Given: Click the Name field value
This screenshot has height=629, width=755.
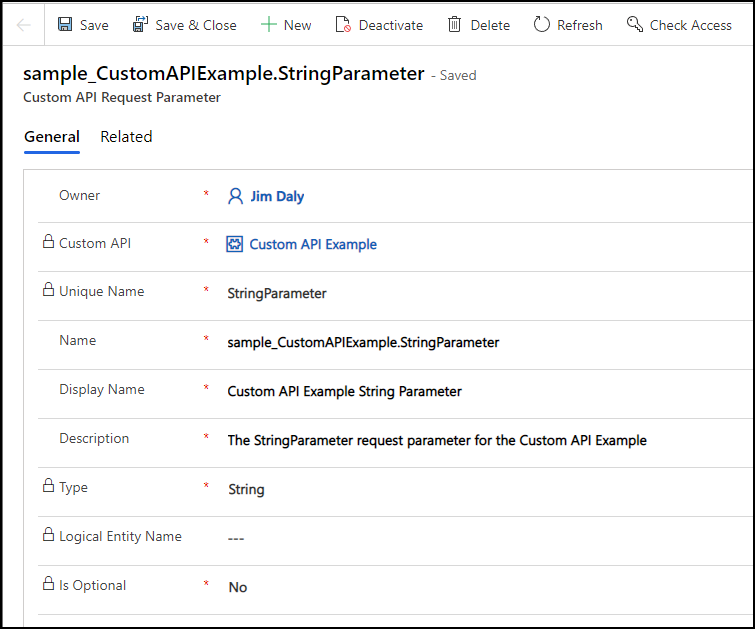Looking at the screenshot, I should (x=363, y=342).
